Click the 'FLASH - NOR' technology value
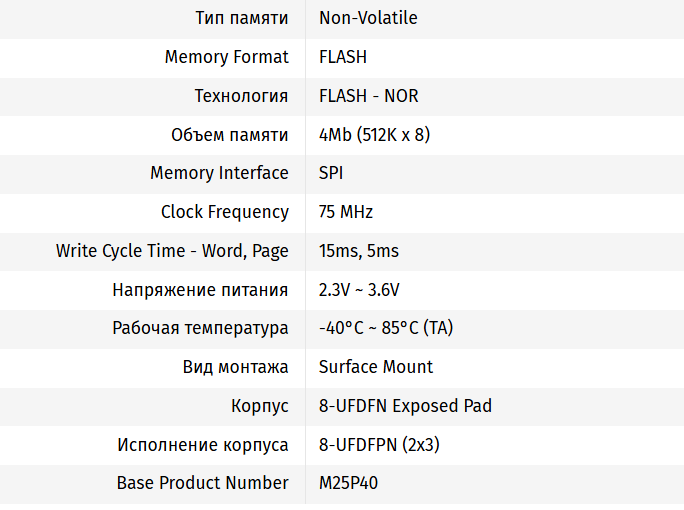This screenshot has height=510, width=684. click(x=368, y=96)
